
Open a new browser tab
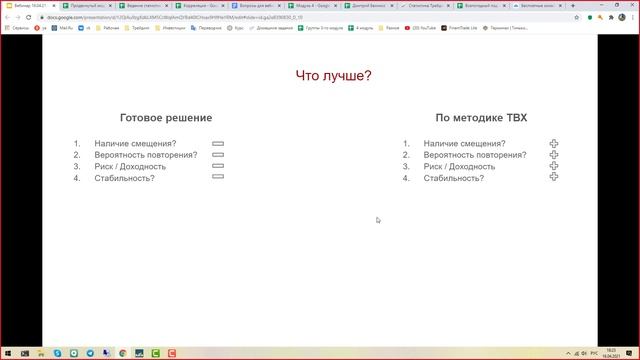click(x=573, y=6)
